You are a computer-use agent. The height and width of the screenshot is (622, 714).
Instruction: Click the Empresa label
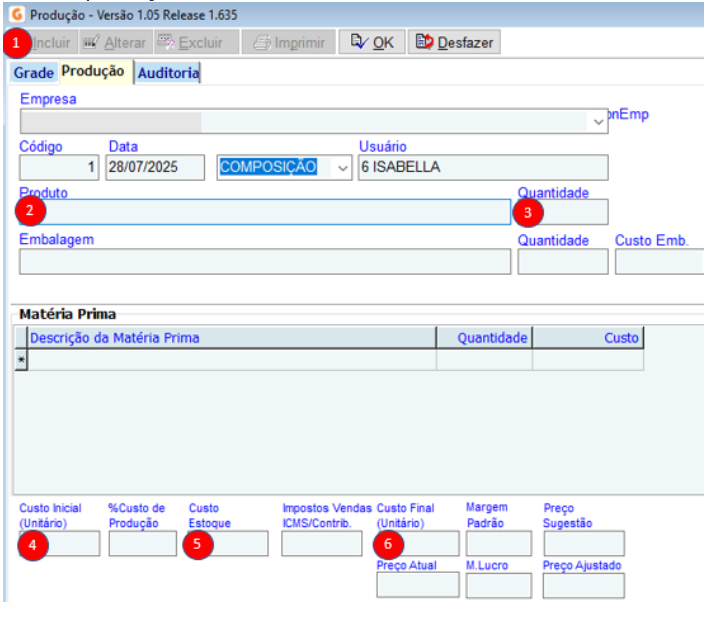coord(48,99)
